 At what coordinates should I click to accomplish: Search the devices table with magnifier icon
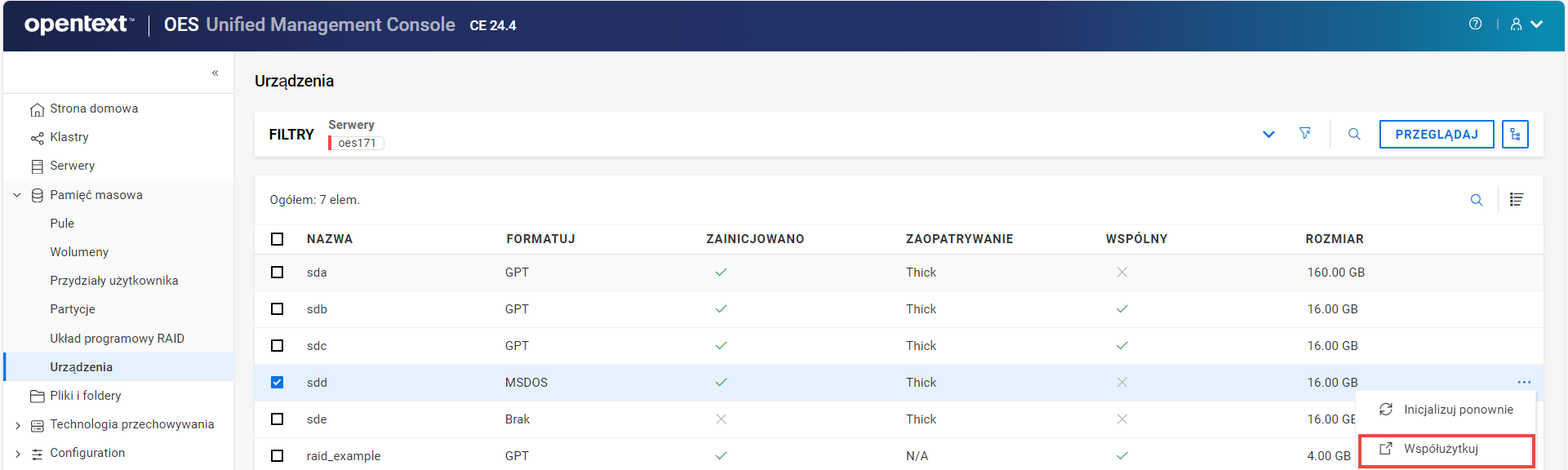click(x=1477, y=200)
